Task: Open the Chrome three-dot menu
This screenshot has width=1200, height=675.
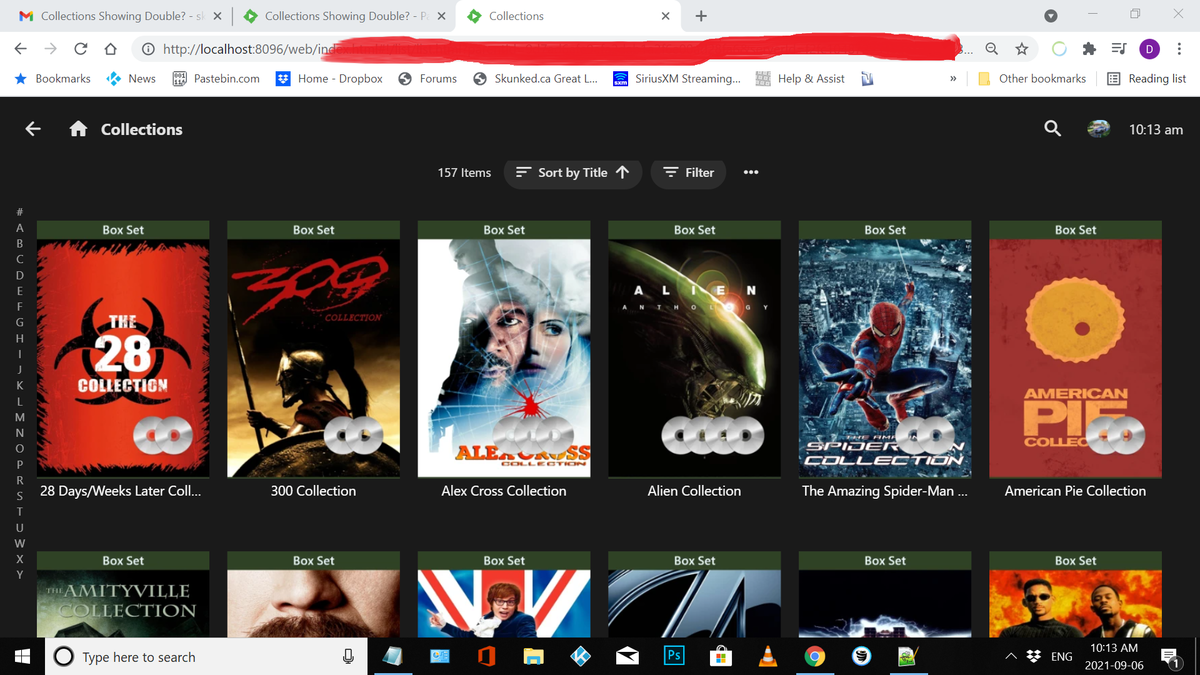Action: (1180, 49)
